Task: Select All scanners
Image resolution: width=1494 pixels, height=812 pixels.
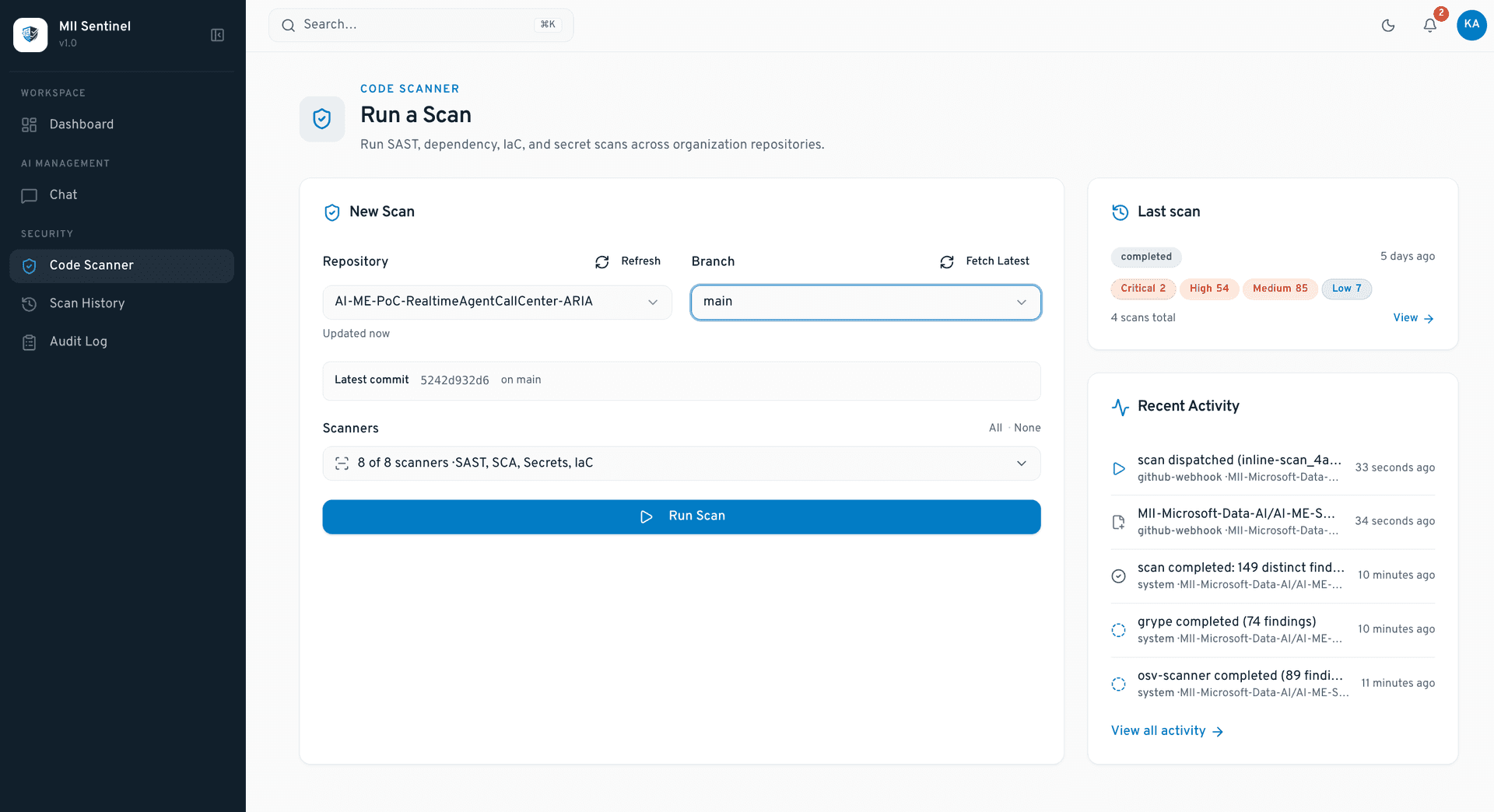Action: pyautogui.click(x=995, y=428)
